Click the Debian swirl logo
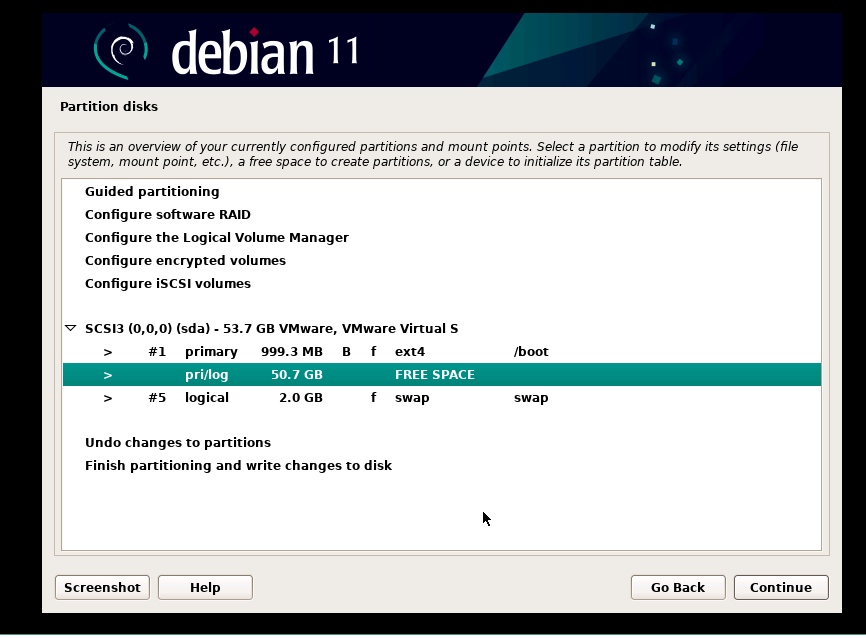The image size is (866, 638). (121, 51)
